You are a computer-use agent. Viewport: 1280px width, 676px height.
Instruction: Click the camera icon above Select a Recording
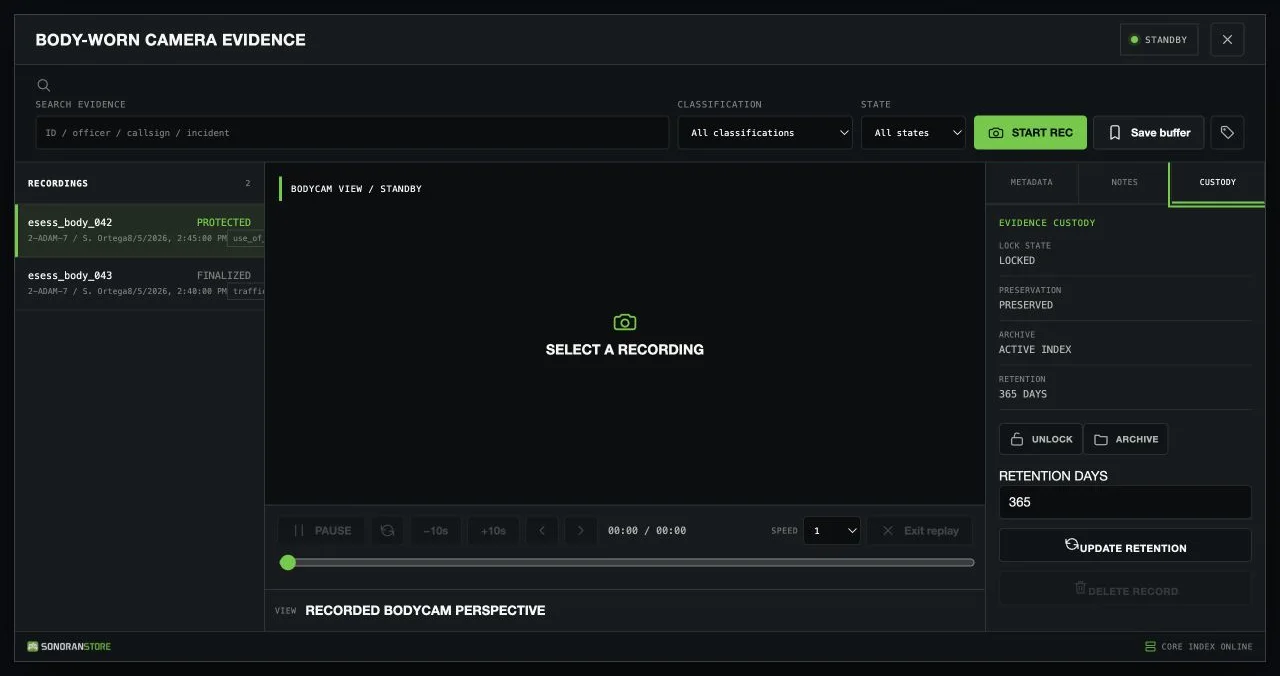click(625, 322)
